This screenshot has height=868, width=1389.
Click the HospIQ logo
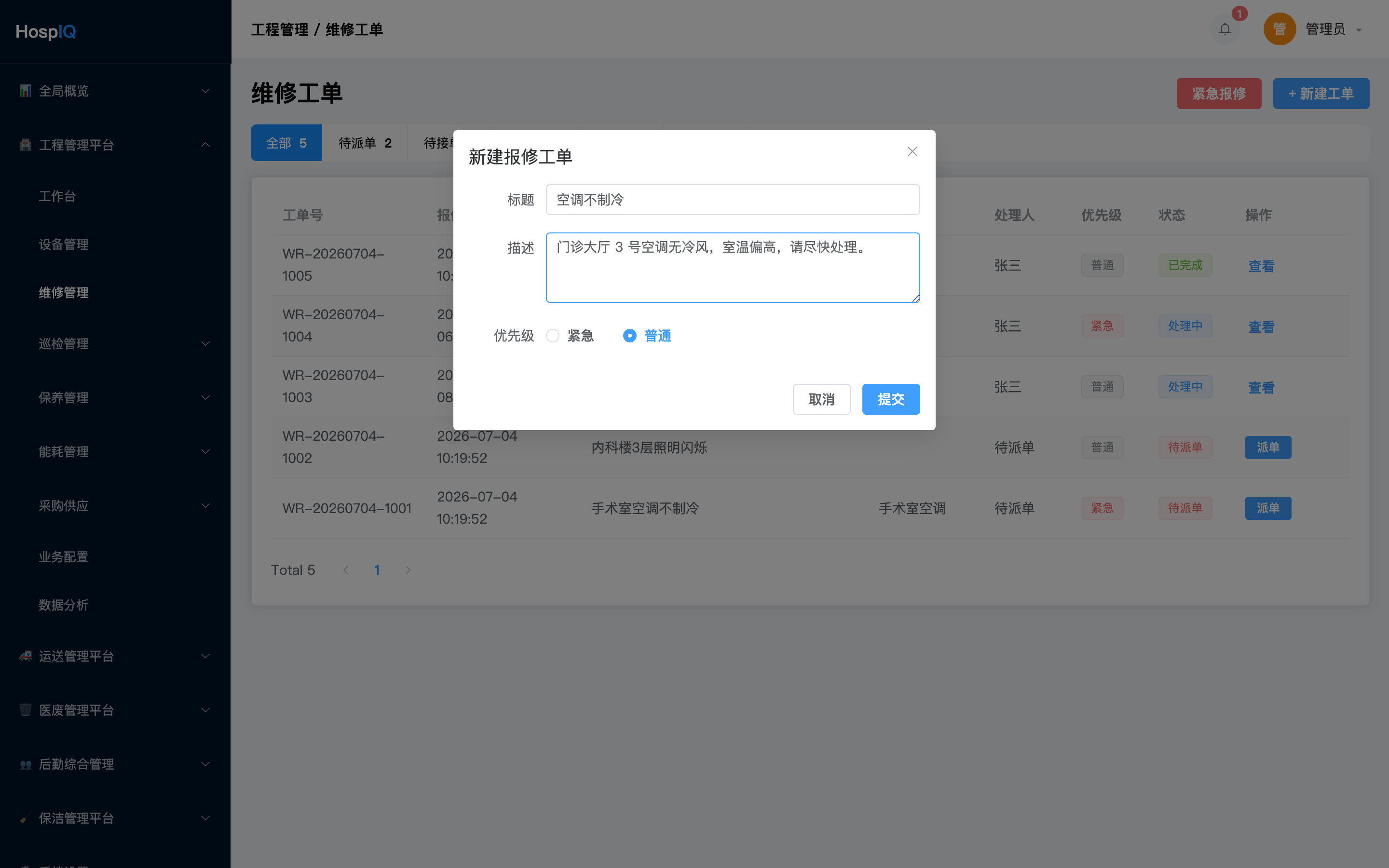(45, 31)
